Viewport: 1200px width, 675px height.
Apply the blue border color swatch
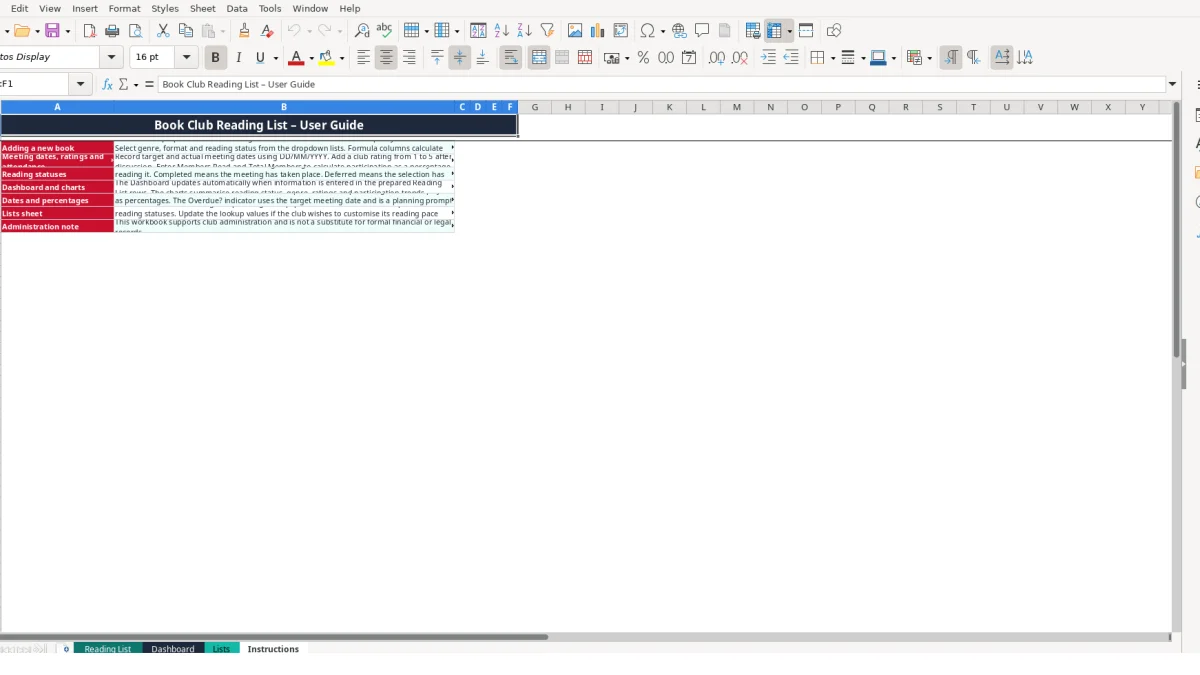click(x=877, y=58)
